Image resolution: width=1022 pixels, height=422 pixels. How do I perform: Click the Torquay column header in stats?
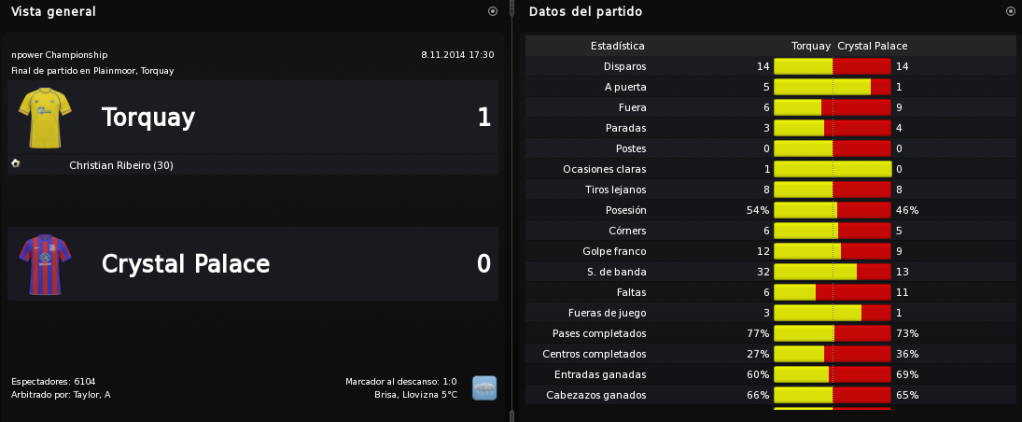(811, 46)
